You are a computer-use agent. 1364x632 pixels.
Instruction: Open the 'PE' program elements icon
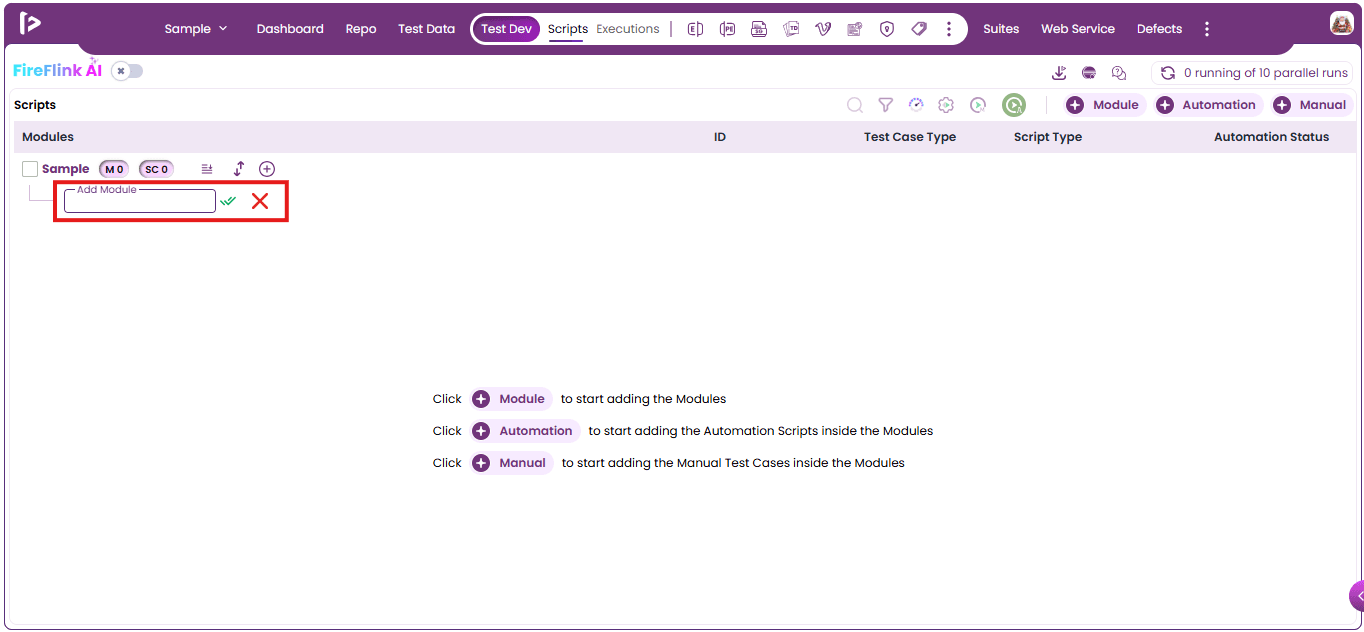727,29
